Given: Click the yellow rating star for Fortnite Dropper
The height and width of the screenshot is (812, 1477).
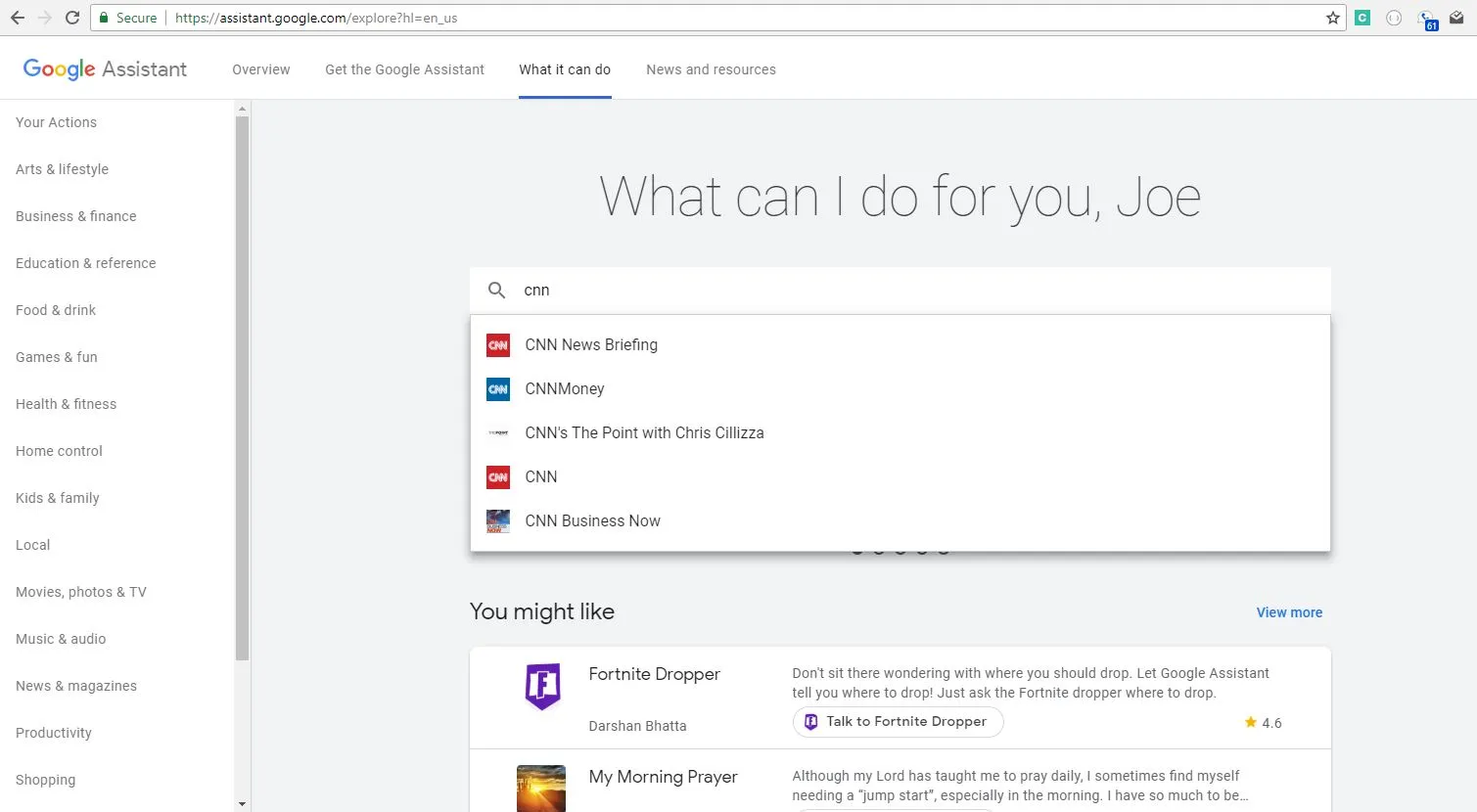Looking at the screenshot, I should [1250, 722].
